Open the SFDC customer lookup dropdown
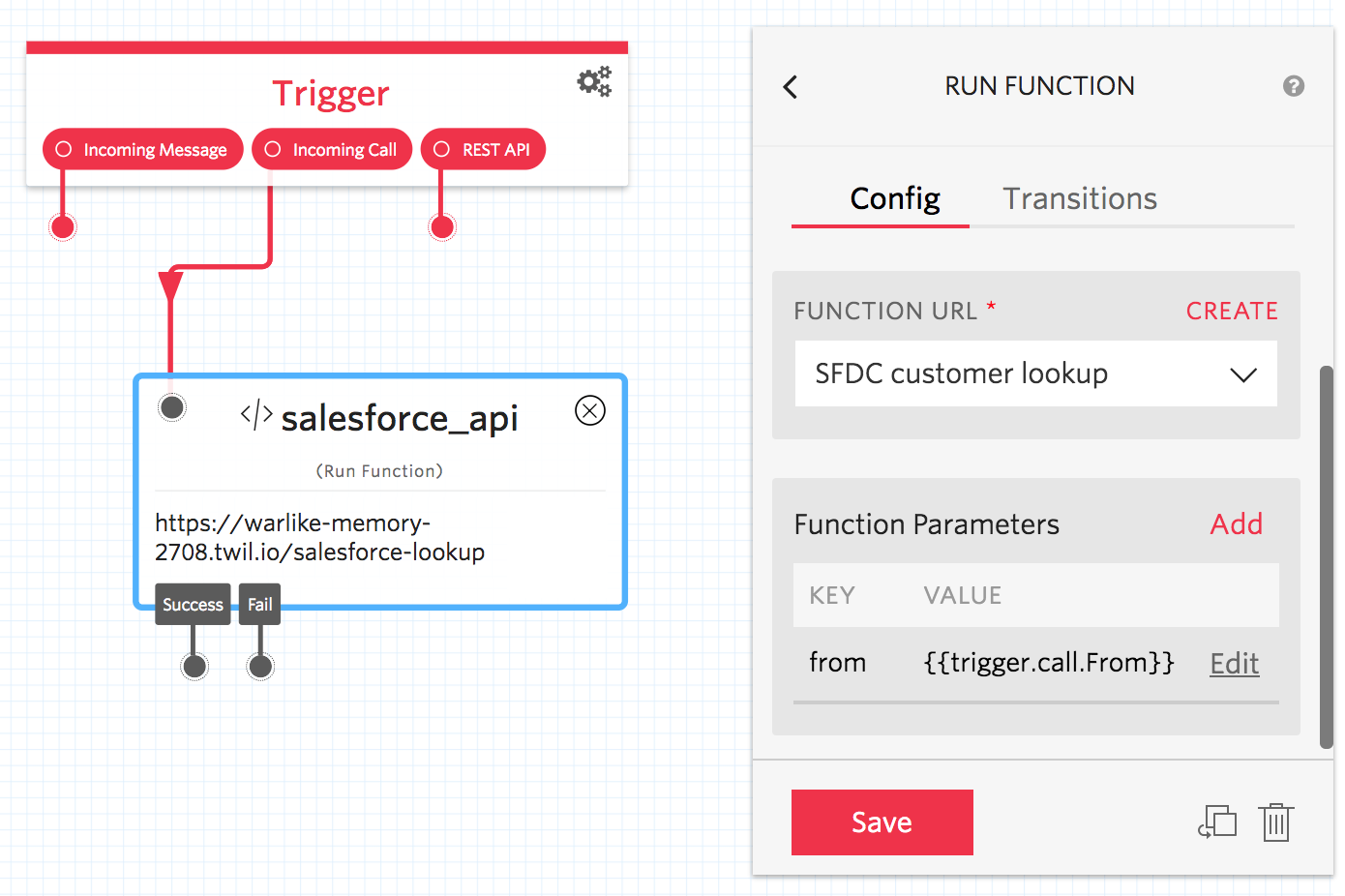 (x=1036, y=373)
